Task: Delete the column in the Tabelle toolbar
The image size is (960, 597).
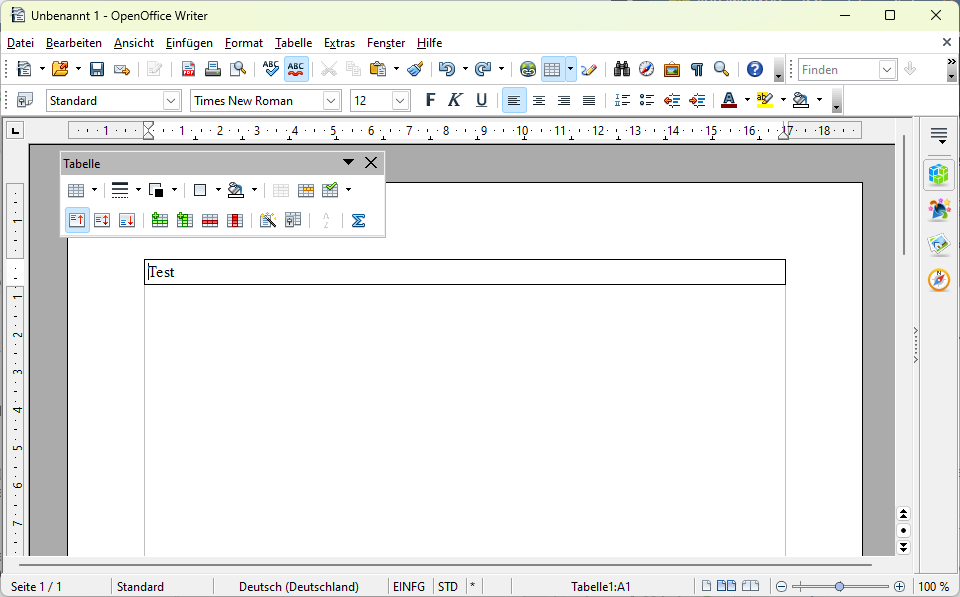Action: coord(235,220)
